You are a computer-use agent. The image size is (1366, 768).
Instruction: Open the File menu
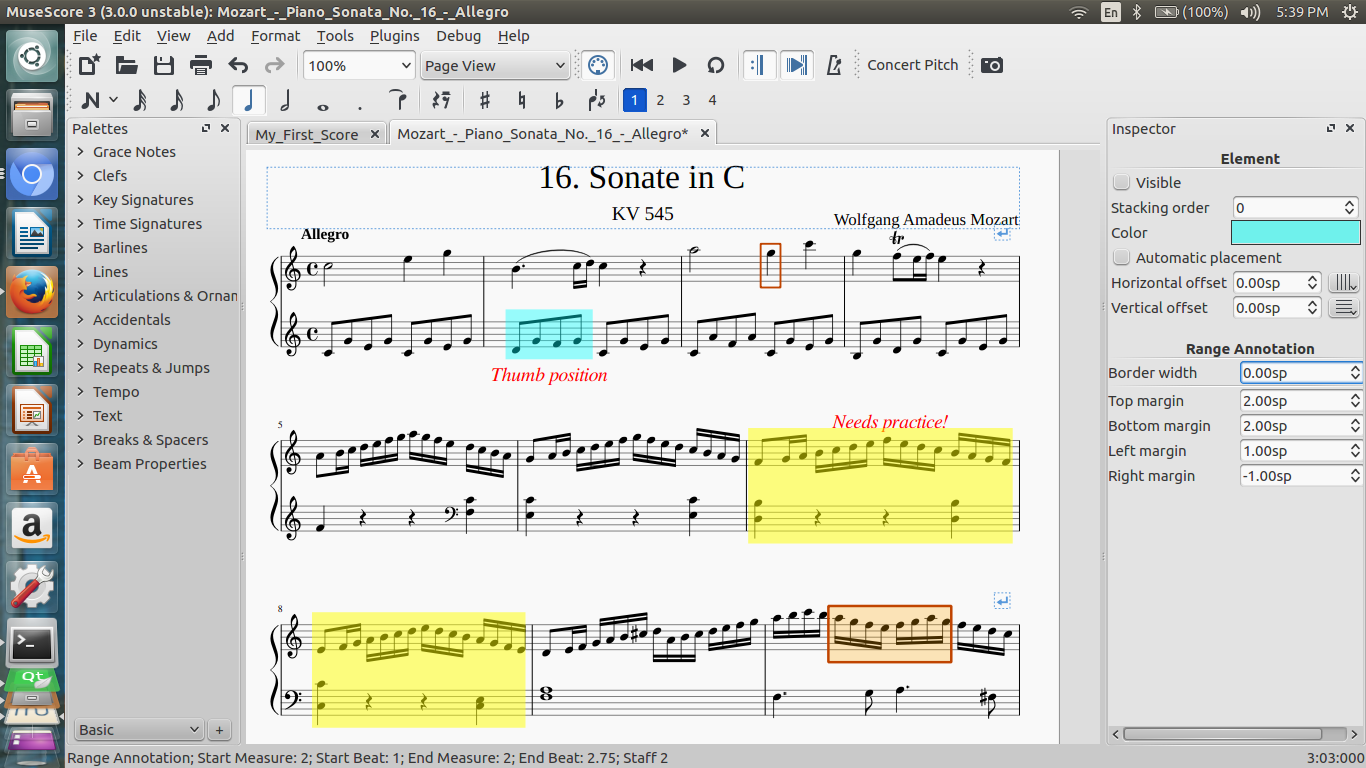pos(85,36)
